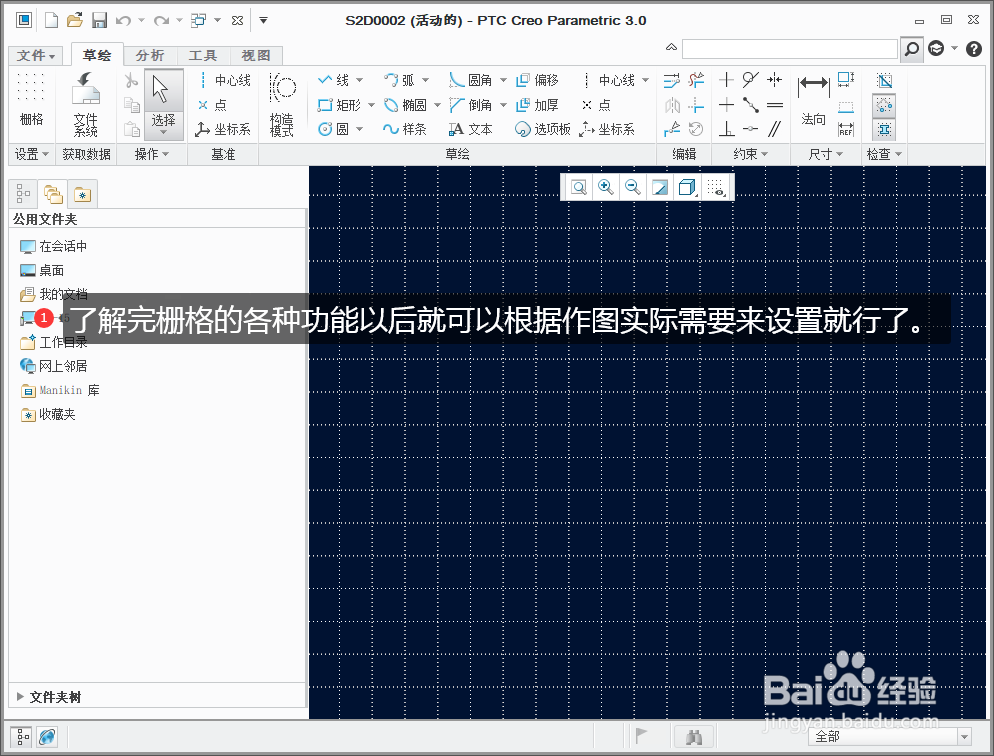Toggle sketcher display filters icon
This screenshot has height=756, width=994.
(x=716, y=187)
